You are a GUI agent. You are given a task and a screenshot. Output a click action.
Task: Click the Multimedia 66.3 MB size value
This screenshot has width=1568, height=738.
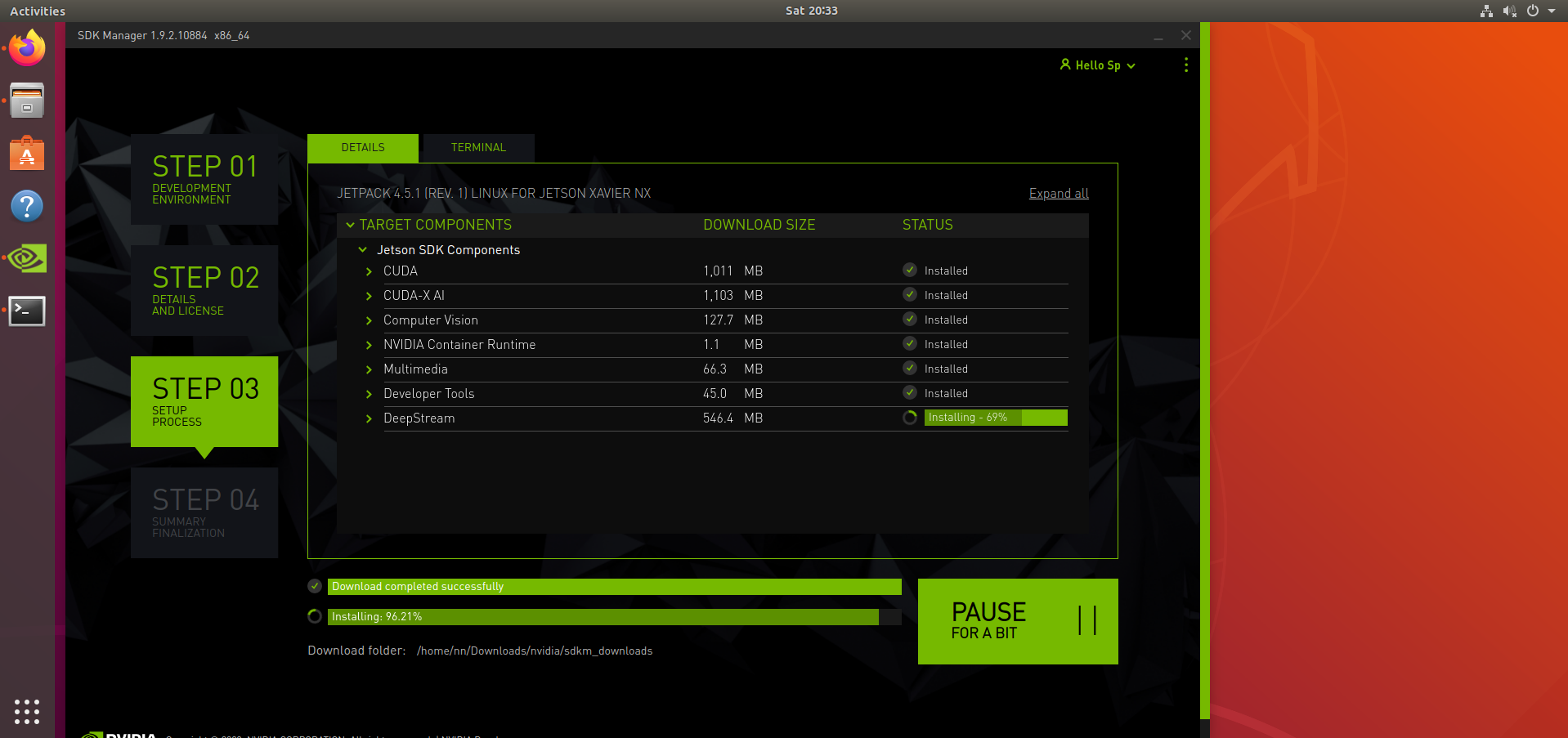pyautogui.click(x=732, y=369)
